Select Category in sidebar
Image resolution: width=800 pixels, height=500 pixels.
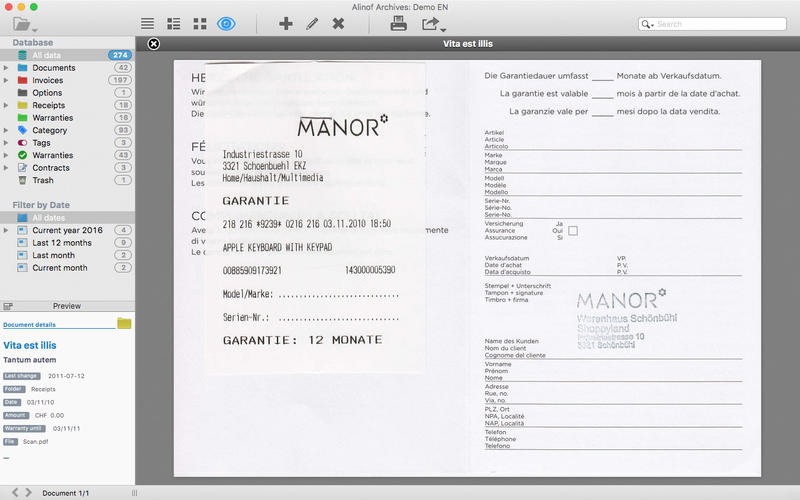(49, 130)
